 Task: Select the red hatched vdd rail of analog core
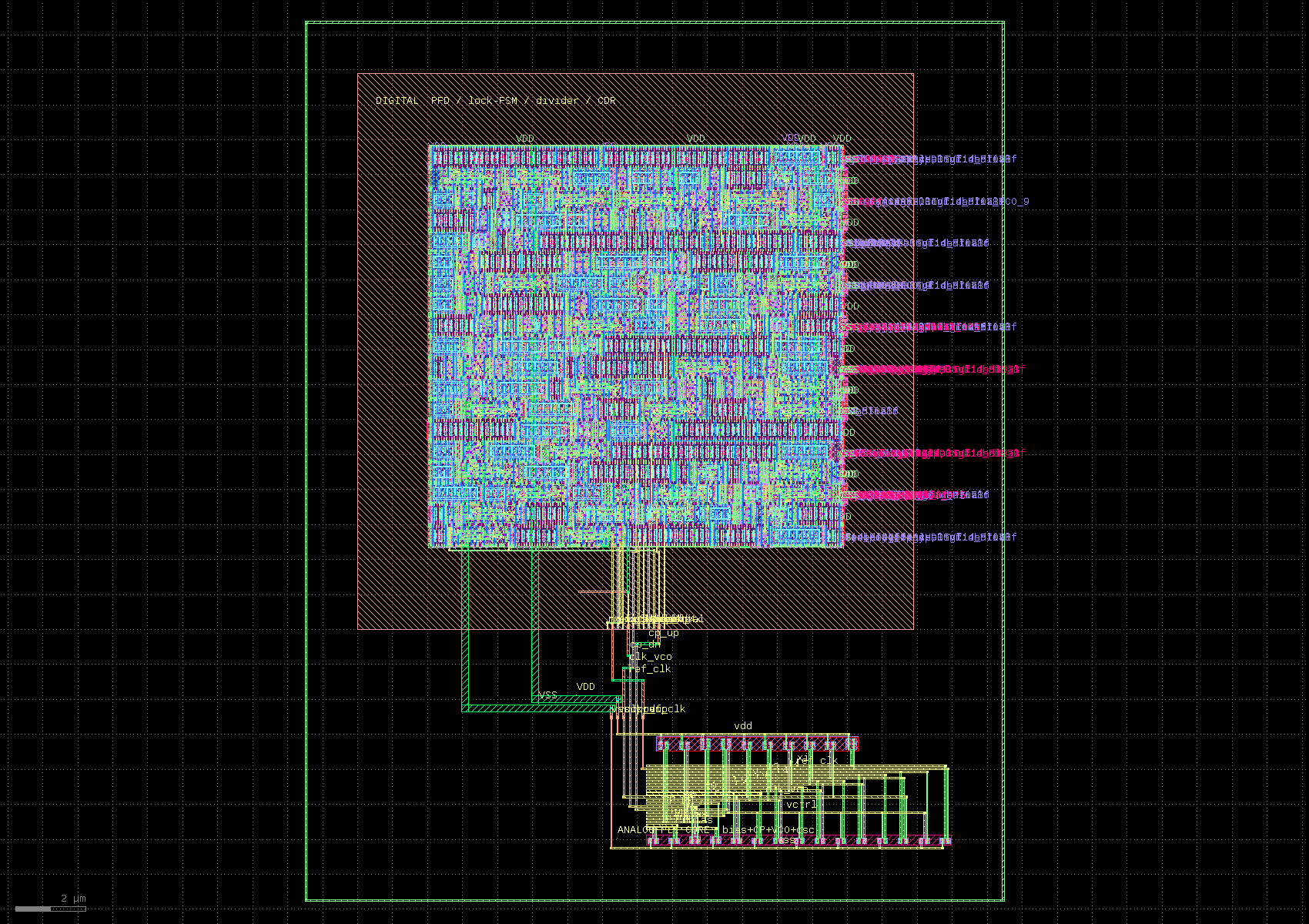(757, 744)
